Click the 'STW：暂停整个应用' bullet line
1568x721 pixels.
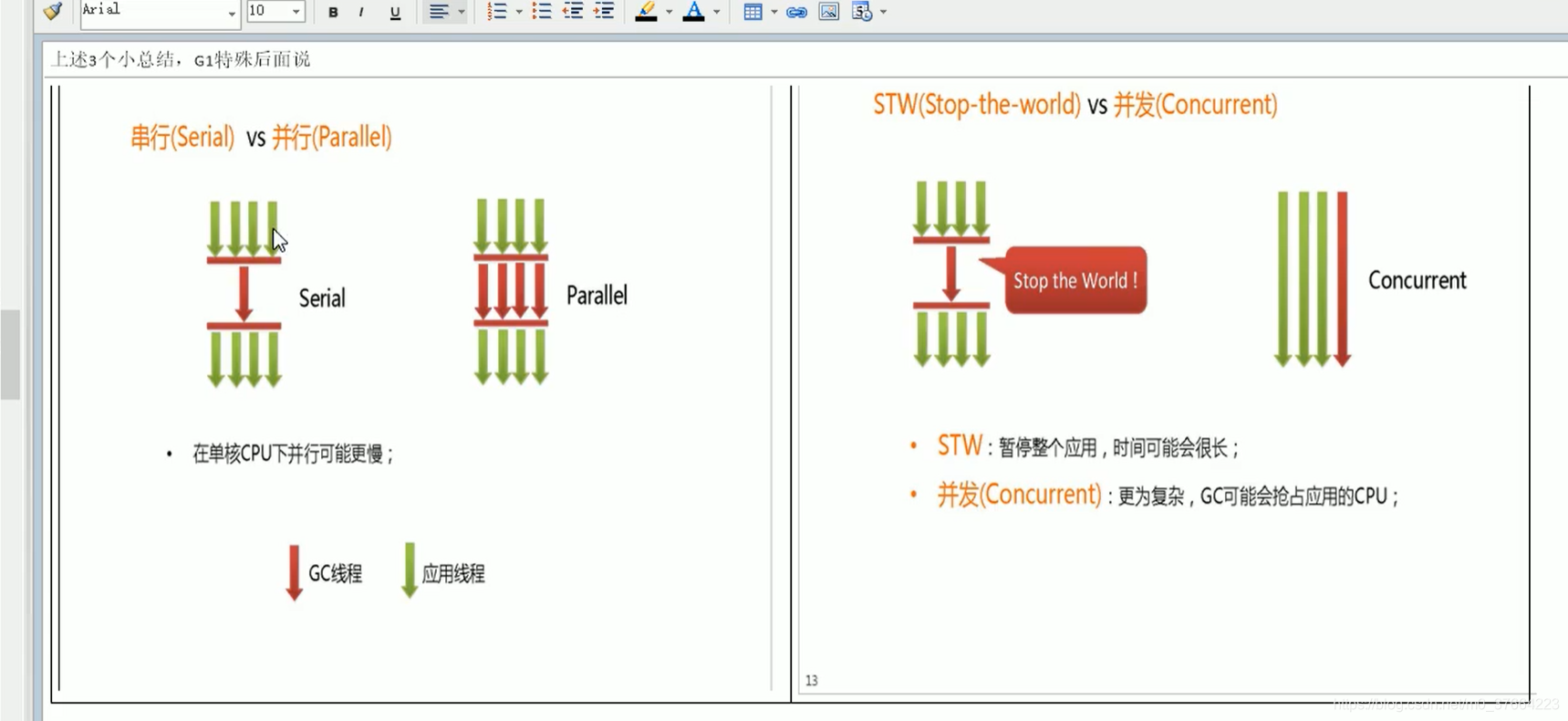(x=1088, y=446)
